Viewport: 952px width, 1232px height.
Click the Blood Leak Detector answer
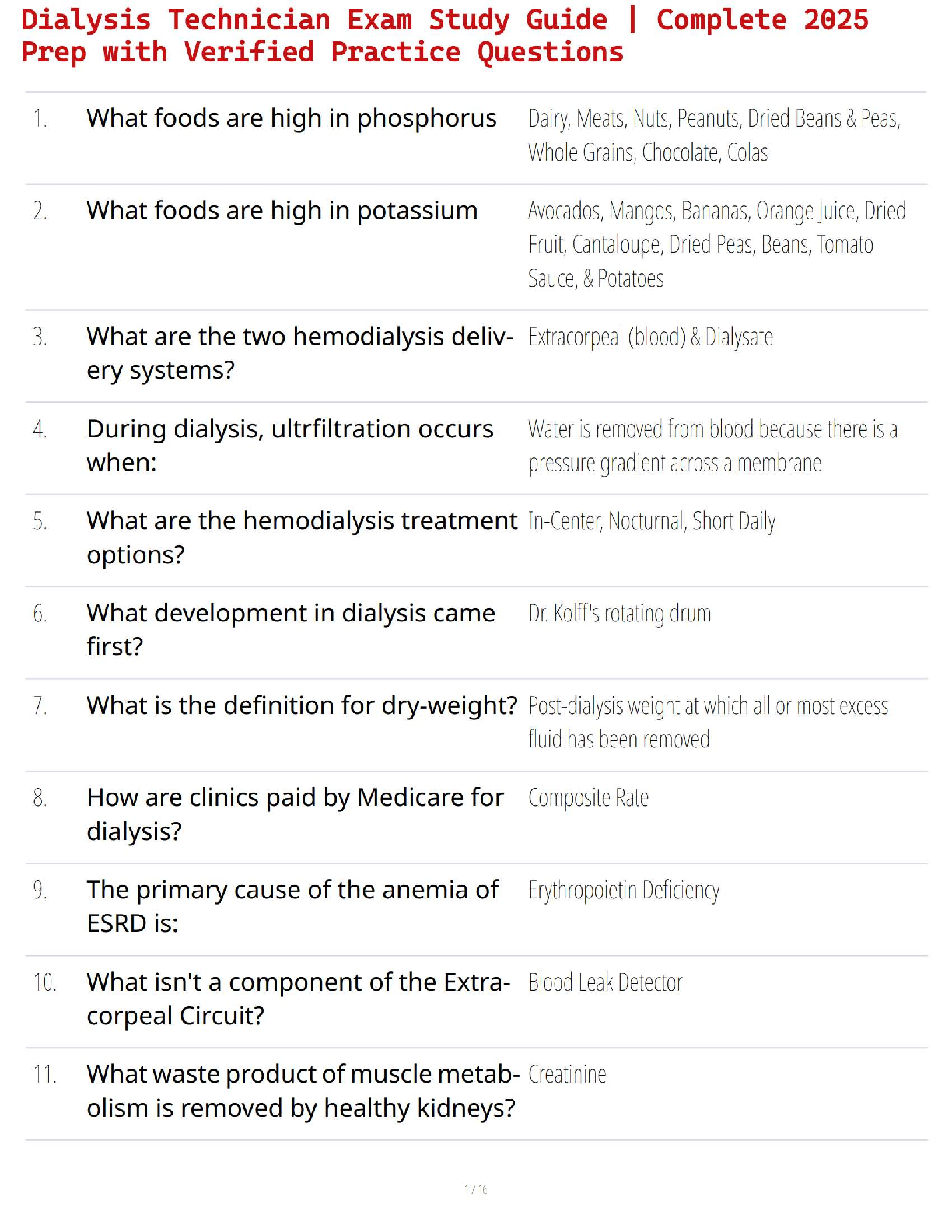605,982
